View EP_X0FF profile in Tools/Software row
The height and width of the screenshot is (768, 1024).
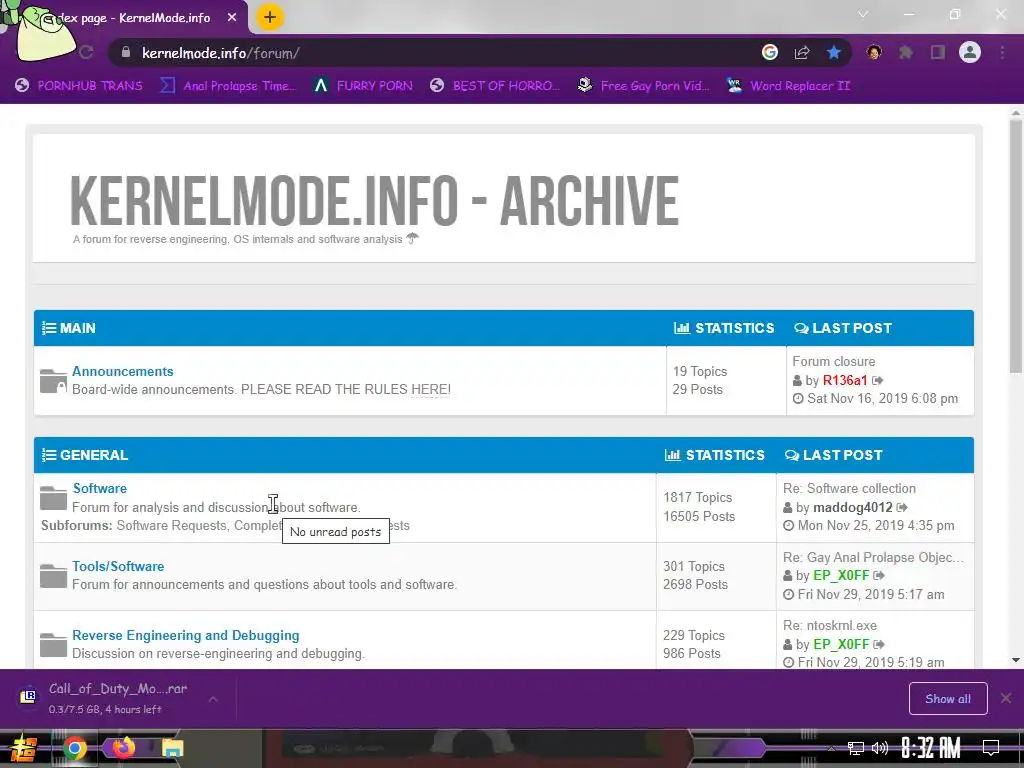pos(841,575)
